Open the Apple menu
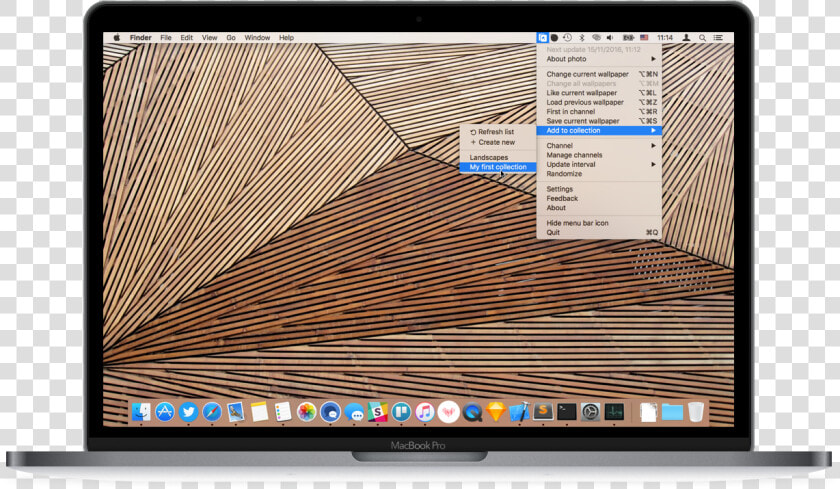 click(x=117, y=37)
